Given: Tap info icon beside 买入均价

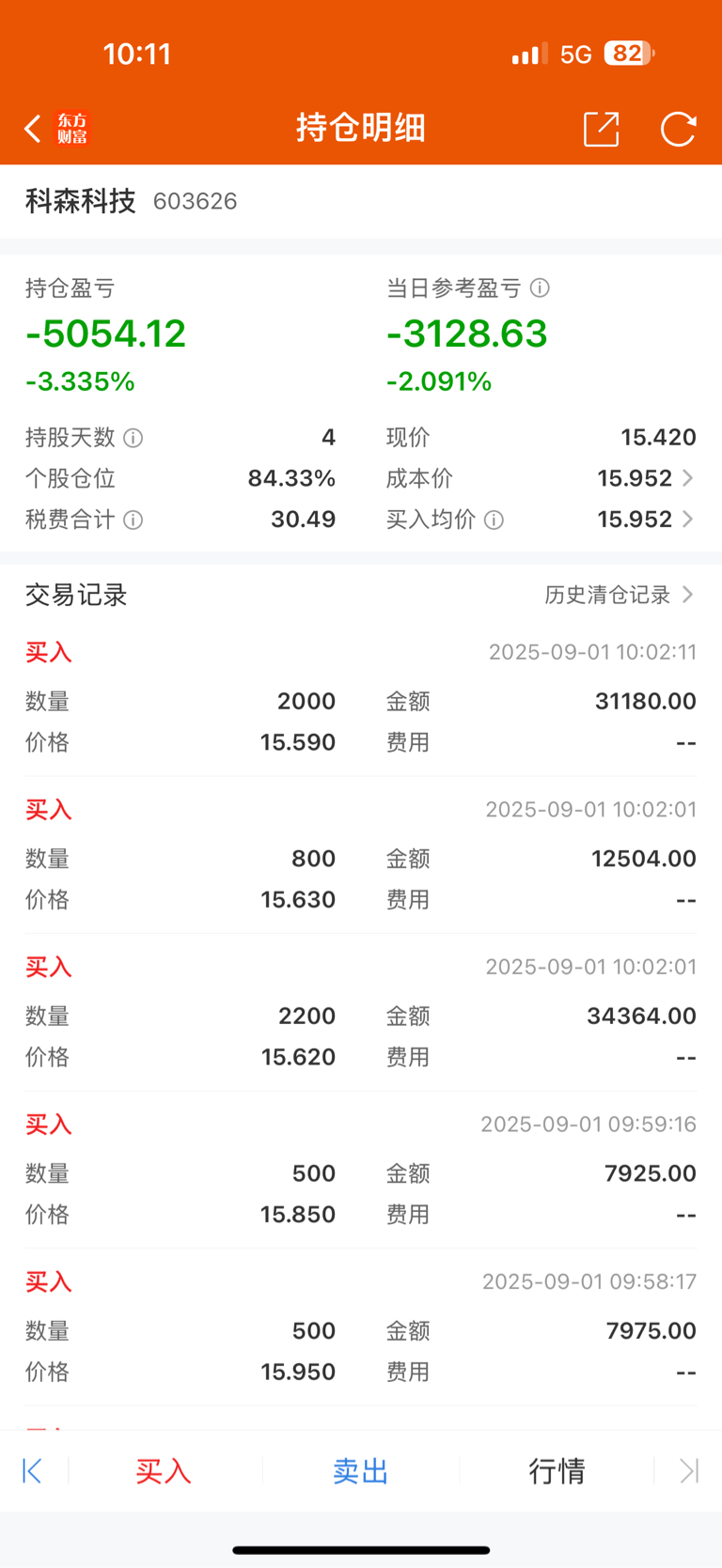Looking at the screenshot, I should tap(494, 520).
